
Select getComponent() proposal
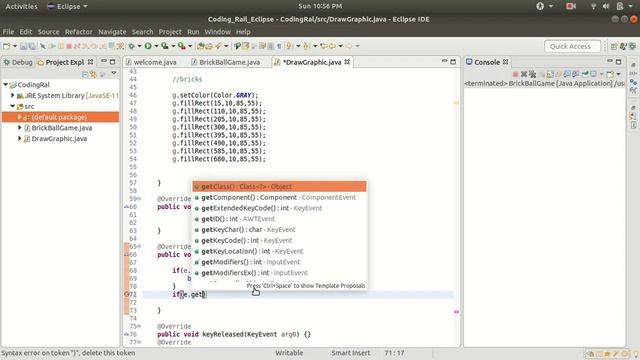tap(280, 197)
